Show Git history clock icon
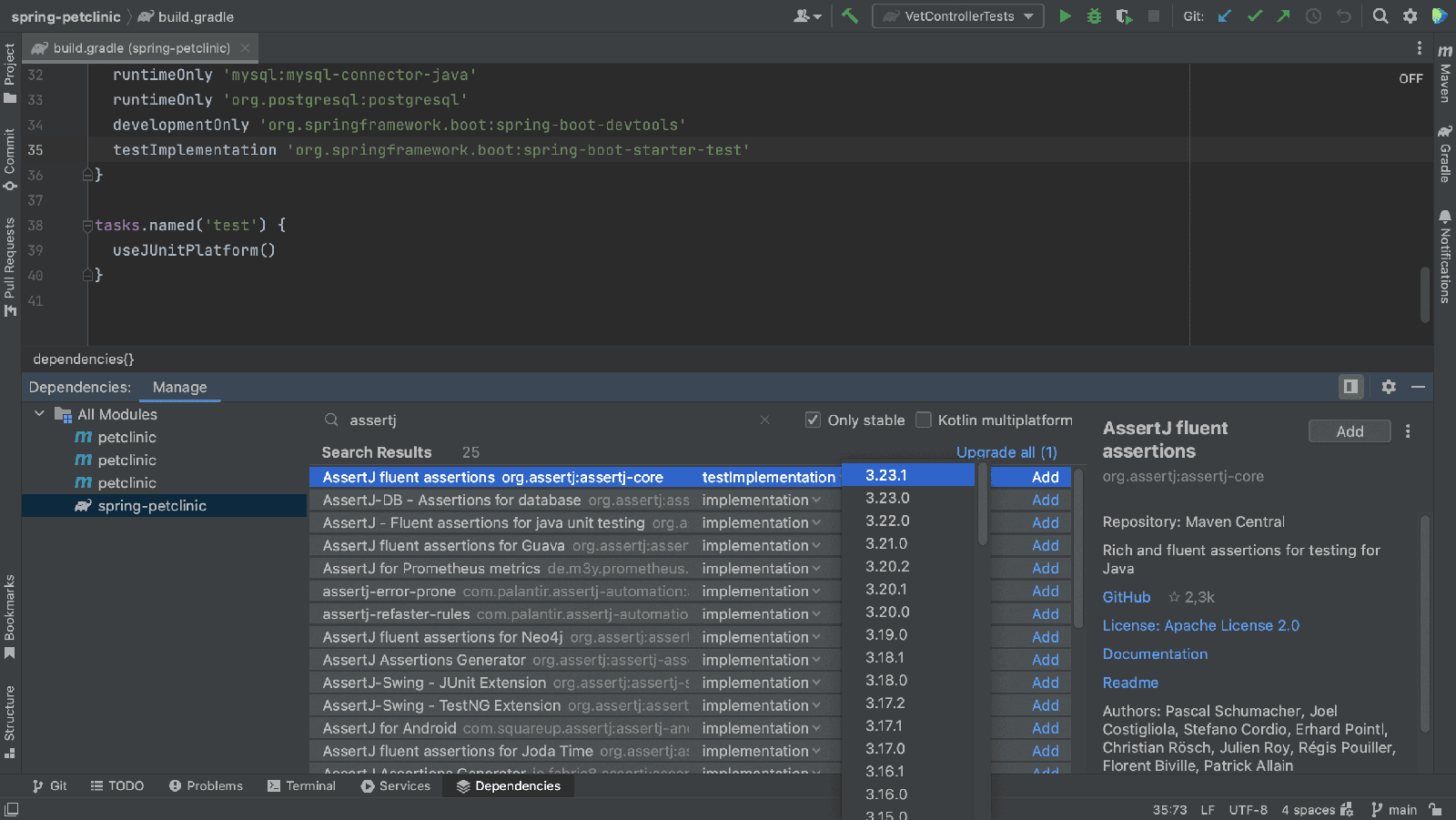Viewport: 1456px width, 820px height. [x=1313, y=15]
